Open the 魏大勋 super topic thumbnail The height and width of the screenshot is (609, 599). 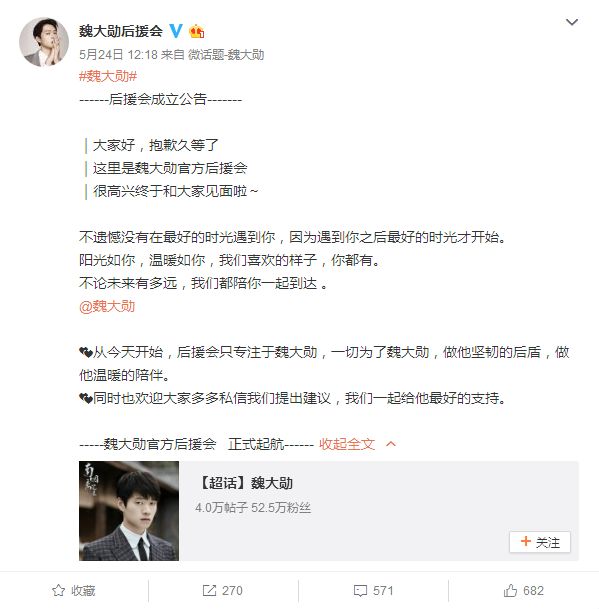pyautogui.click(x=129, y=511)
